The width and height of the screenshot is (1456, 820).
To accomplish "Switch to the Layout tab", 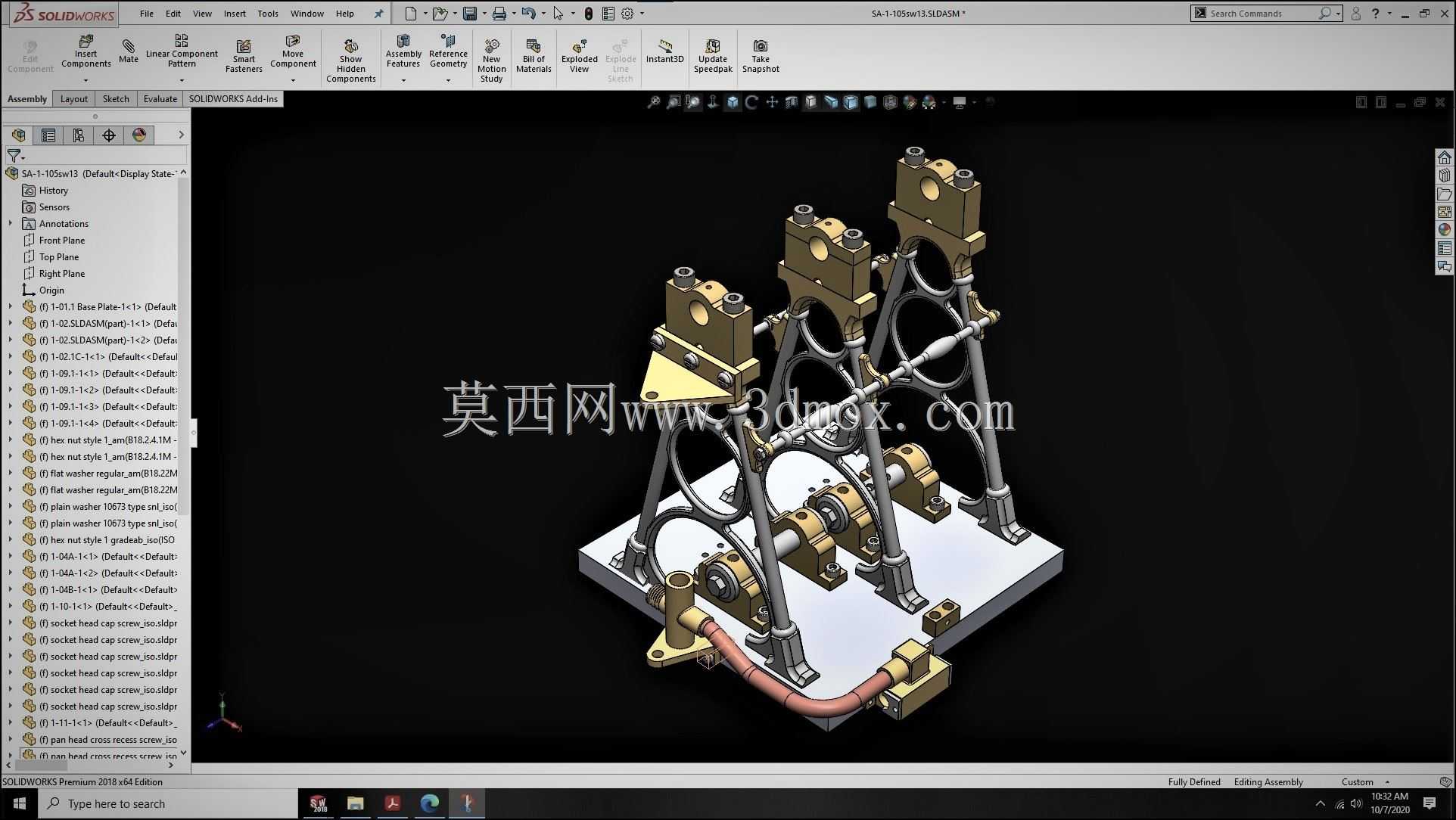I will pos(74,99).
